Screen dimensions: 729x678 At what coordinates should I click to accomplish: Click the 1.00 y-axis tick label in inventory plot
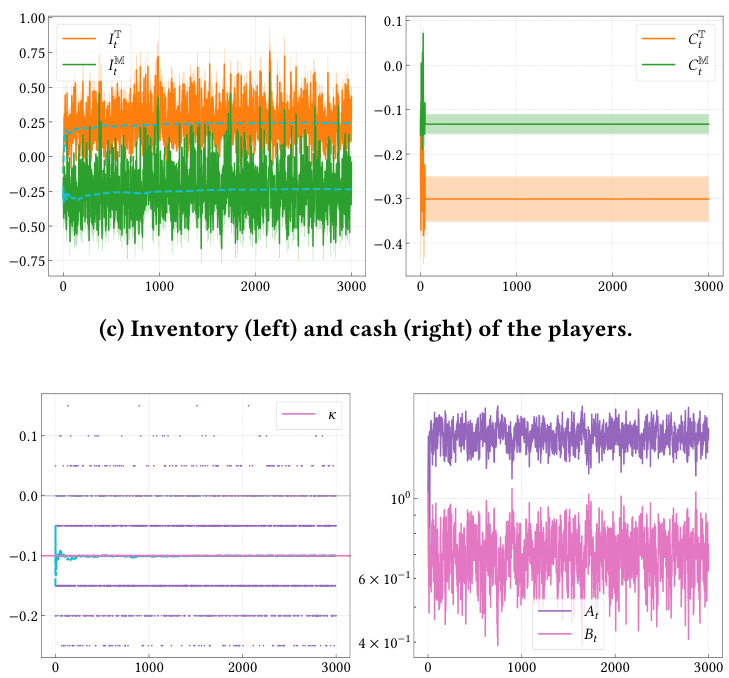click(x=30, y=18)
